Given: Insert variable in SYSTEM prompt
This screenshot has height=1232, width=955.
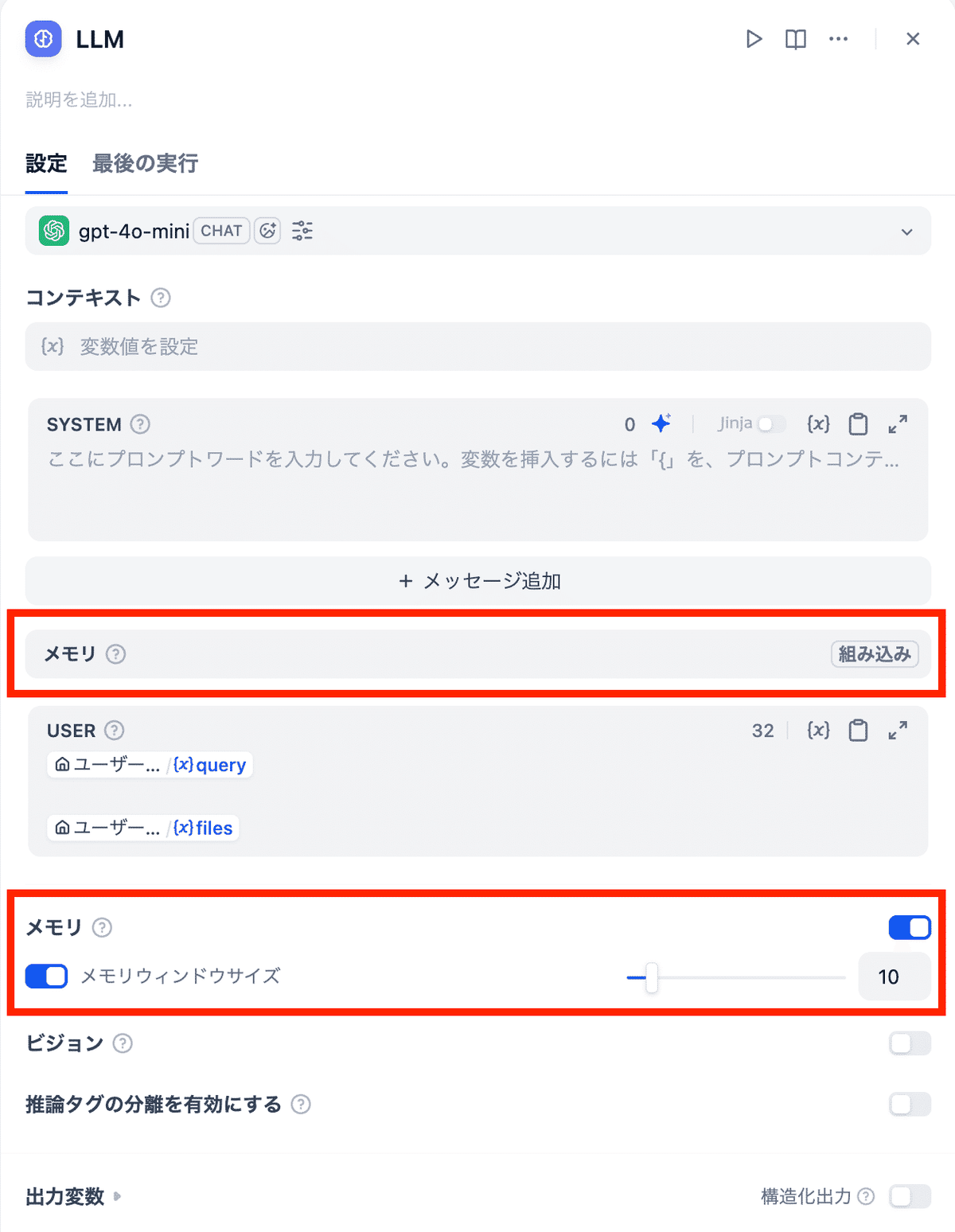Looking at the screenshot, I should click(818, 424).
